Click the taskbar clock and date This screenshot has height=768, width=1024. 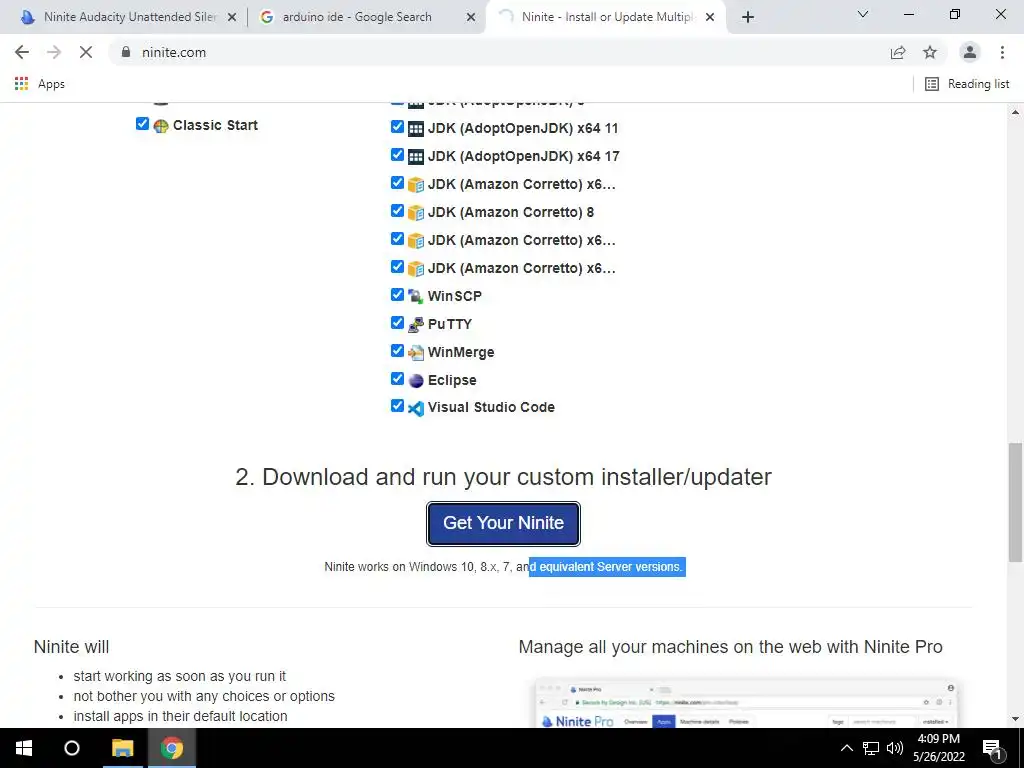pos(938,748)
